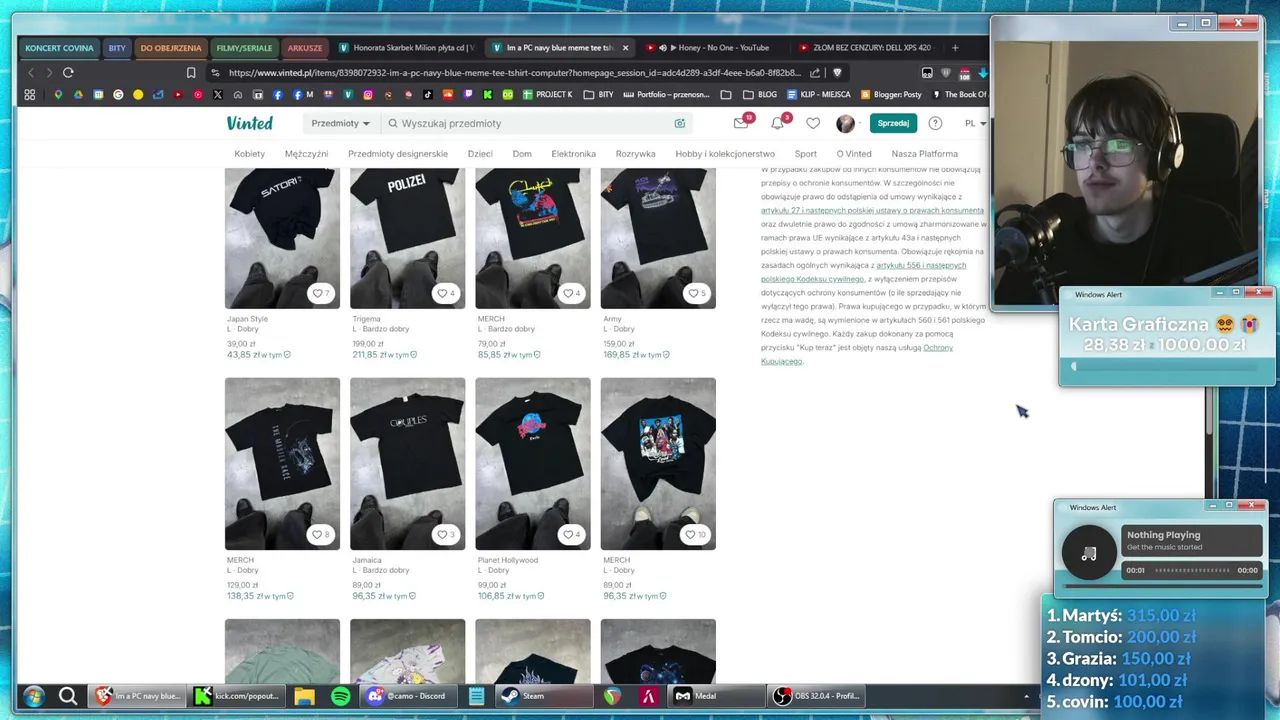1280x720 pixels.
Task: Click the share icon in the address bar
Action: coord(815,73)
